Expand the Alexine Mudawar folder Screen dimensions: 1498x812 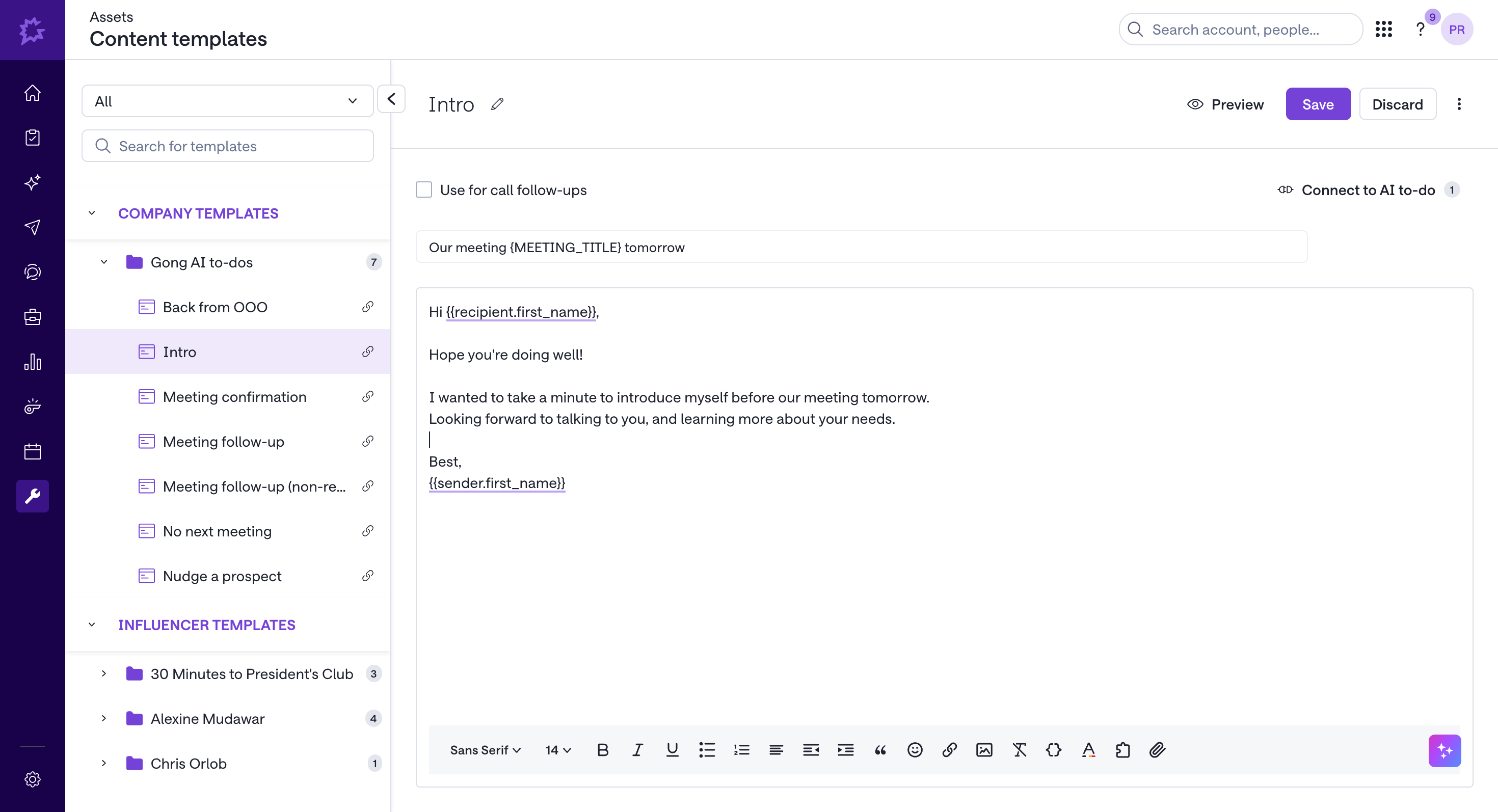pos(104,718)
